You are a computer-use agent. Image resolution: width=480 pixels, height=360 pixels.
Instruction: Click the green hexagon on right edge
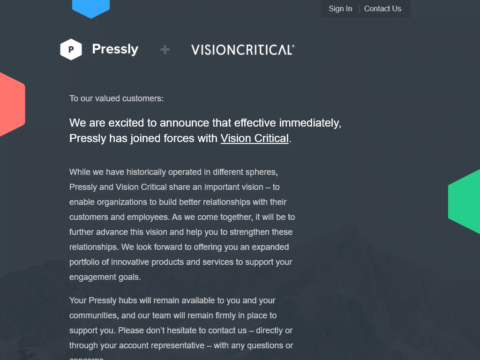[x=464, y=201]
